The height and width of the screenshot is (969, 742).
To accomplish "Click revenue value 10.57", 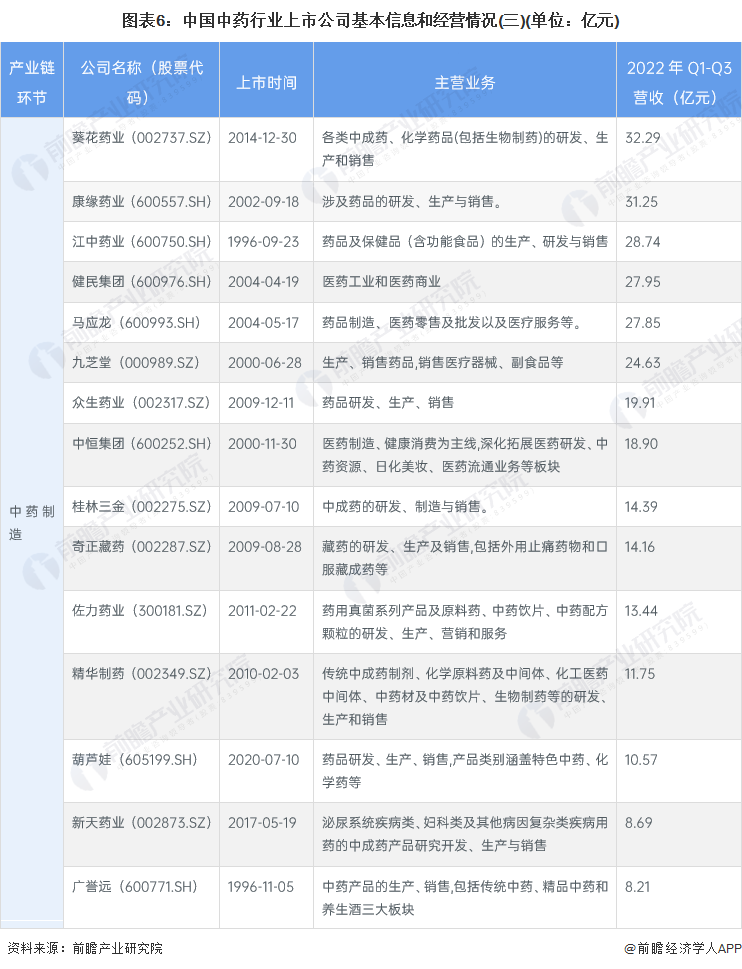I will (x=641, y=760).
